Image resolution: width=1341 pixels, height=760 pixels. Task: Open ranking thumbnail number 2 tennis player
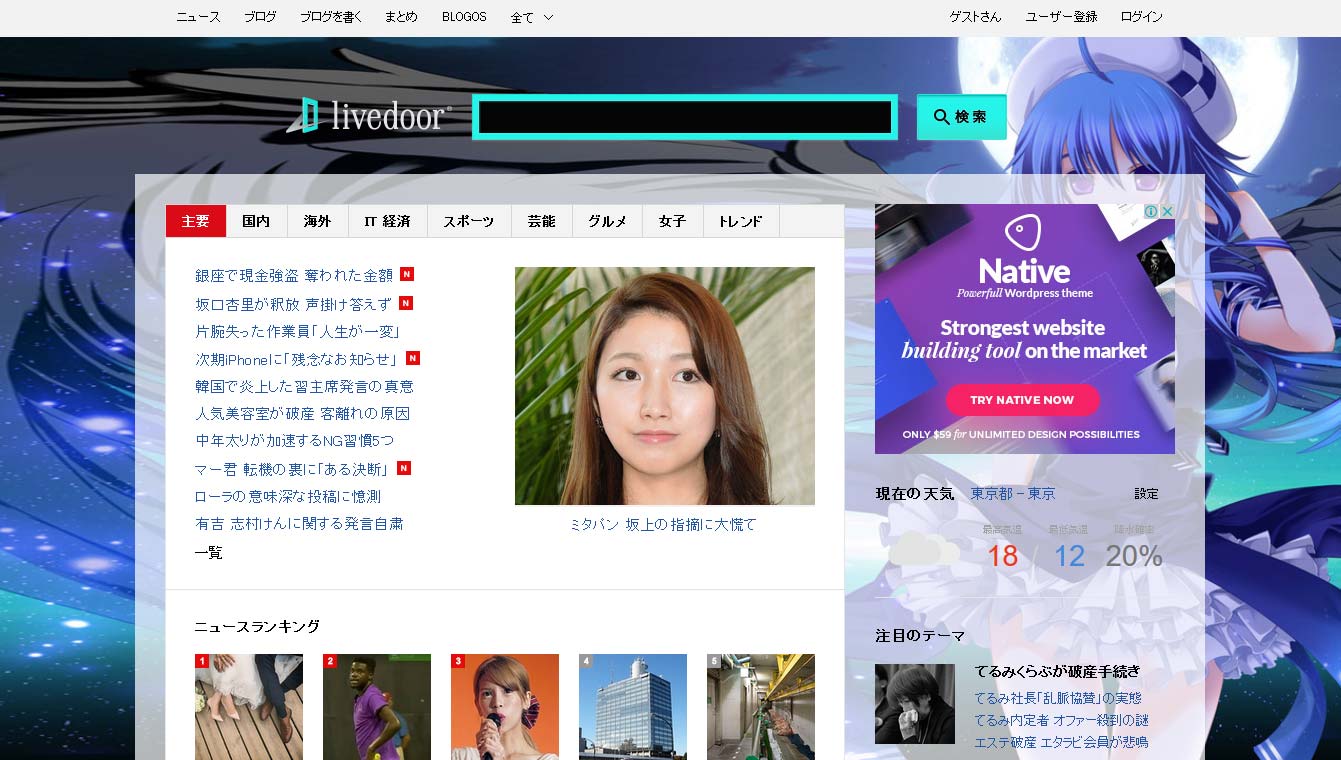tap(377, 706)
